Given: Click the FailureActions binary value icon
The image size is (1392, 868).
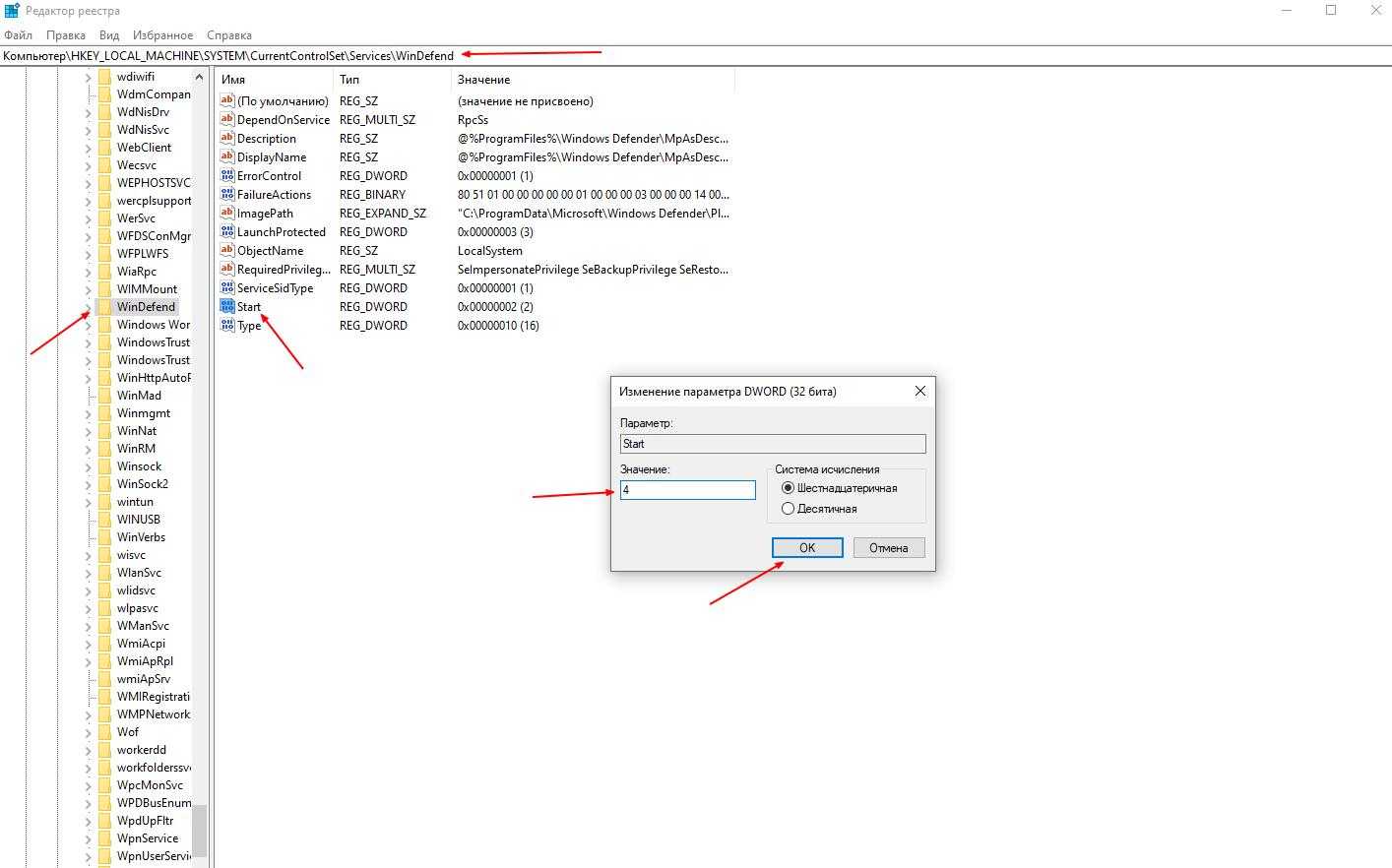Looking at the screenshot, I should (x=227, y=195).
